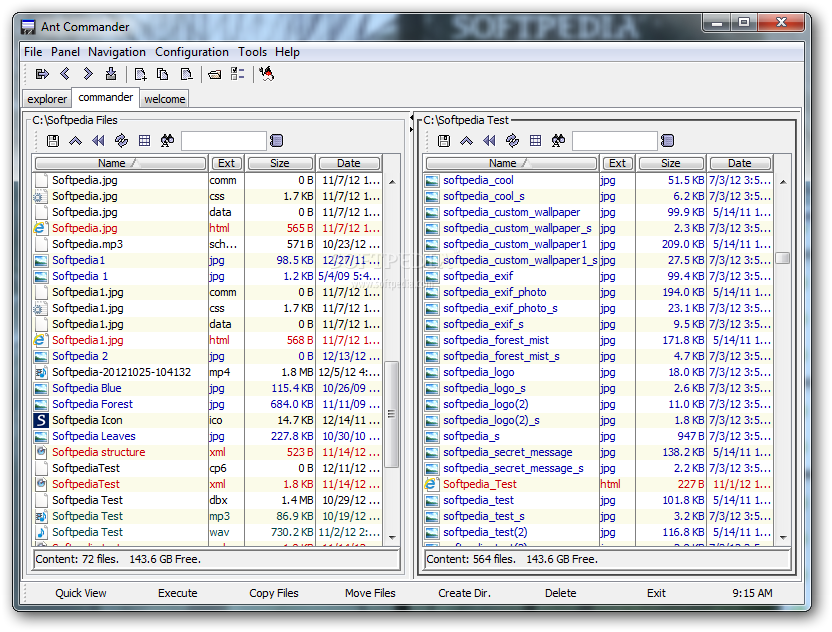The width and height of the screenshot is (832, 632).
Task: Select Softpedia Forest jpg file
Action: (207, 404)
